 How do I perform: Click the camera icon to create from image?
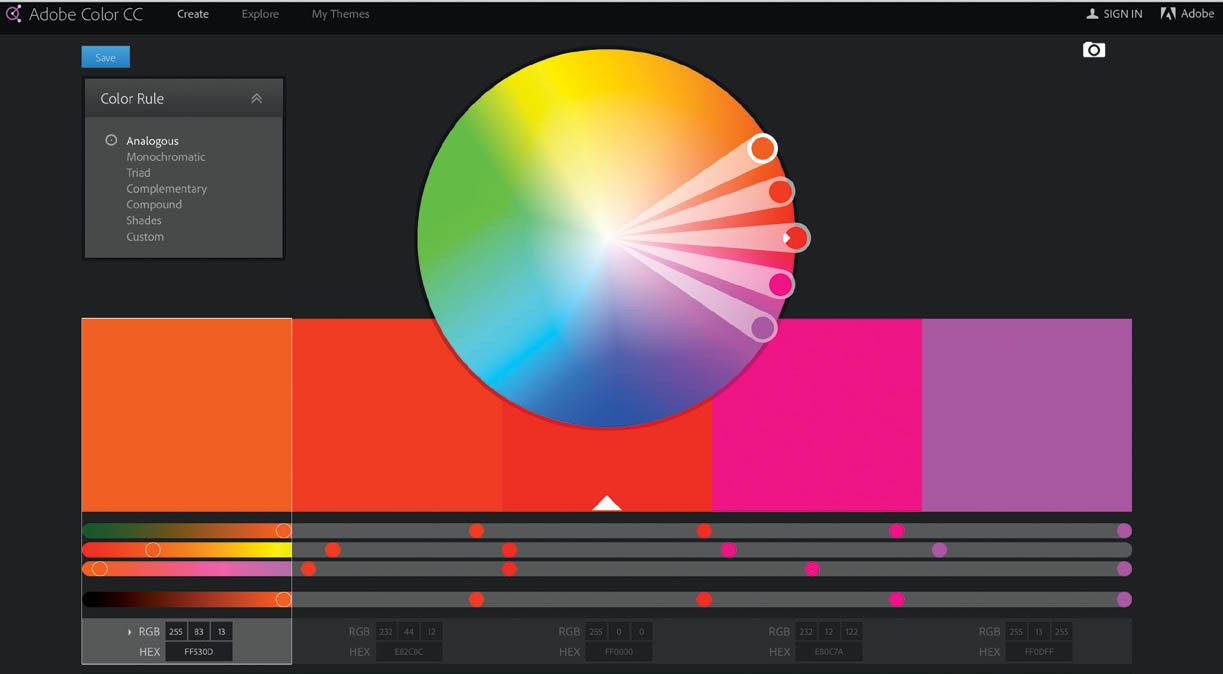coord(1094,50)
